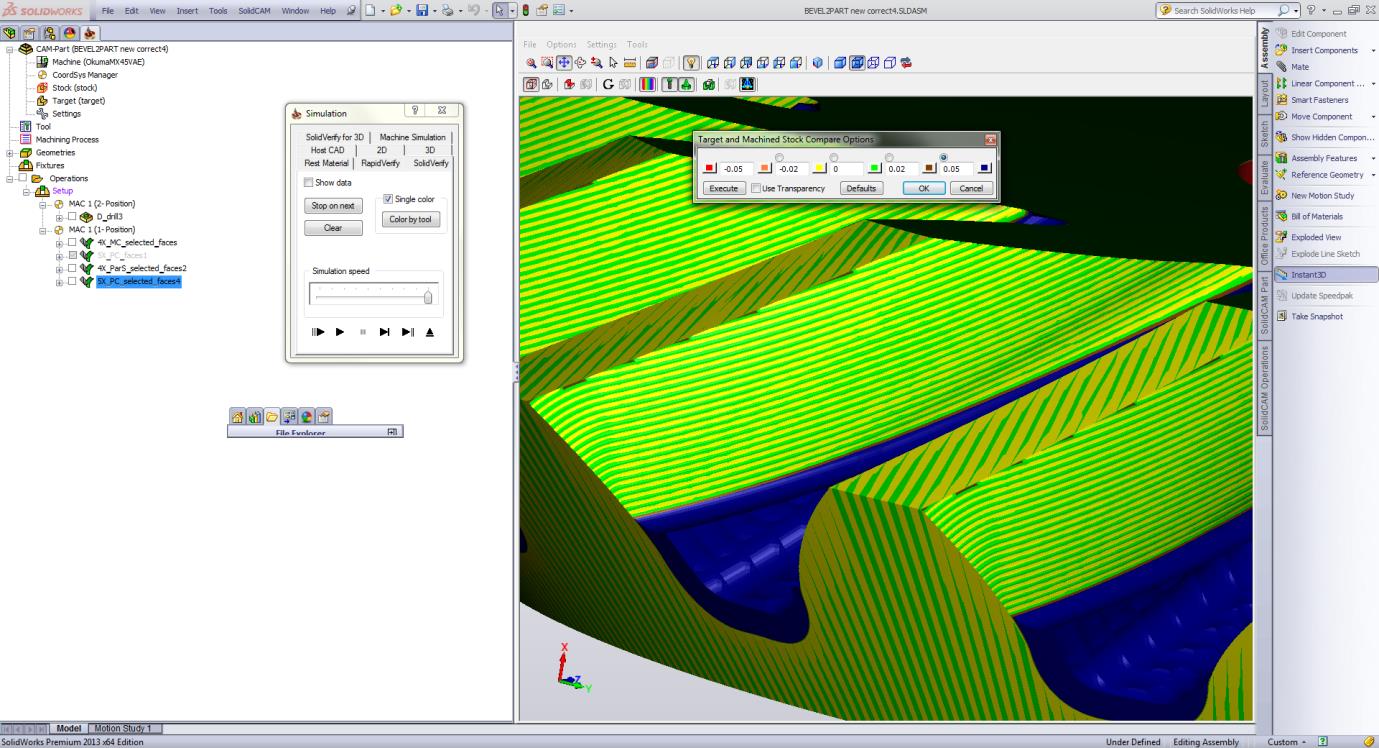Viewport: 1379px width, 748px height.
Task: Switch to the Machine Simulation tab
Action: coord(412,137)
